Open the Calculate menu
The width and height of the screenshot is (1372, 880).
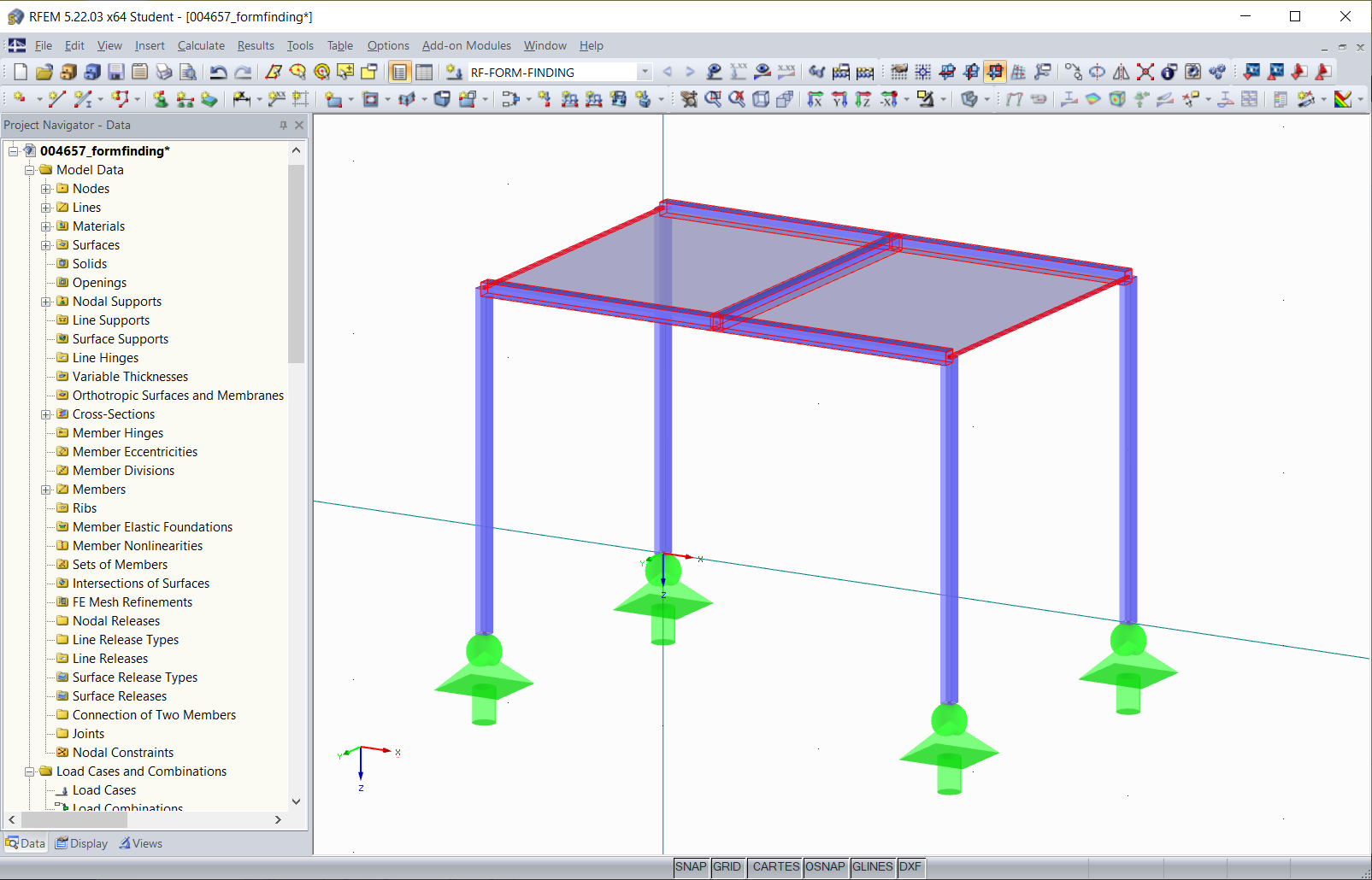pos(201,45)
